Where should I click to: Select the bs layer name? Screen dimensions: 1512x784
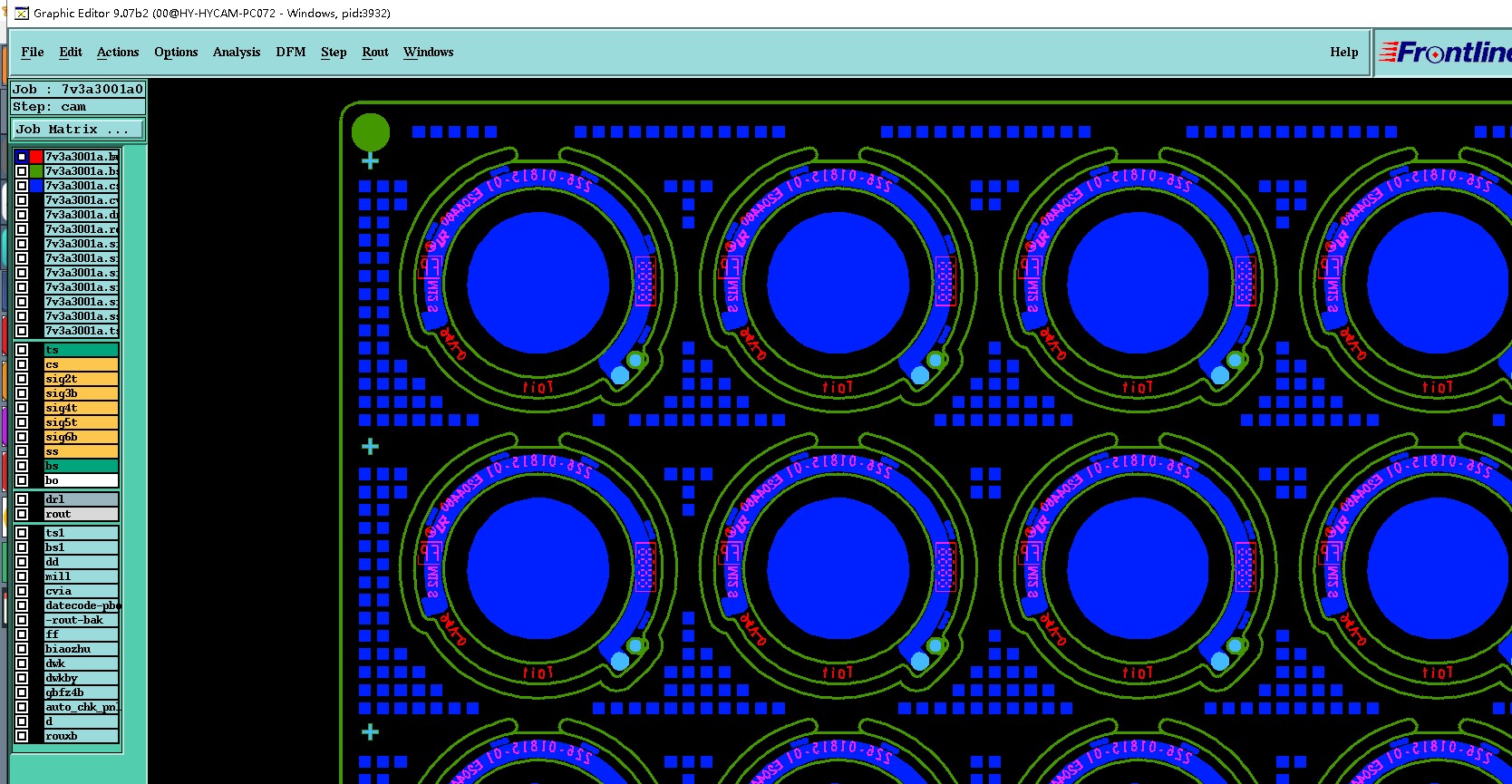[82, 466]
